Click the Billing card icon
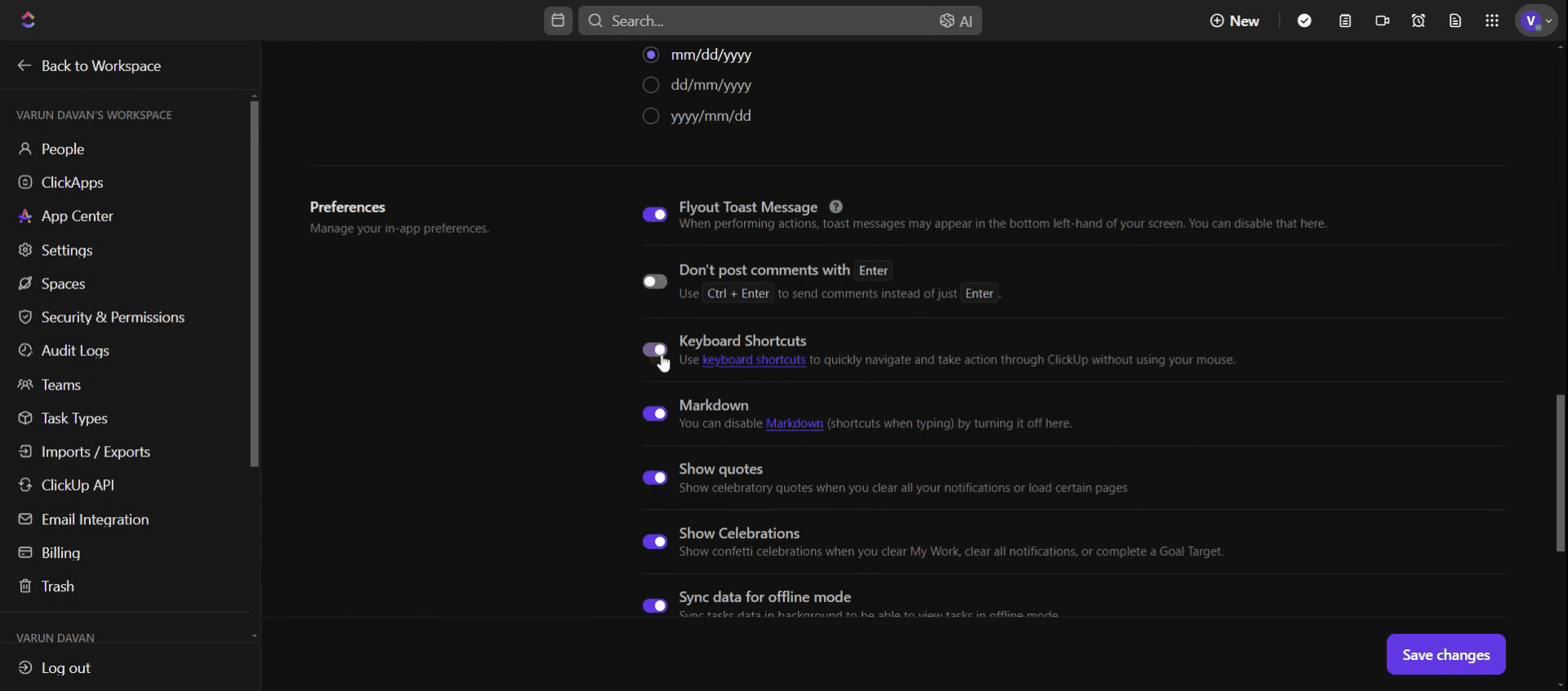Image resolution: width=1568 pixels, height=691 pixels. pyautogui.click(x=25, y=553)
